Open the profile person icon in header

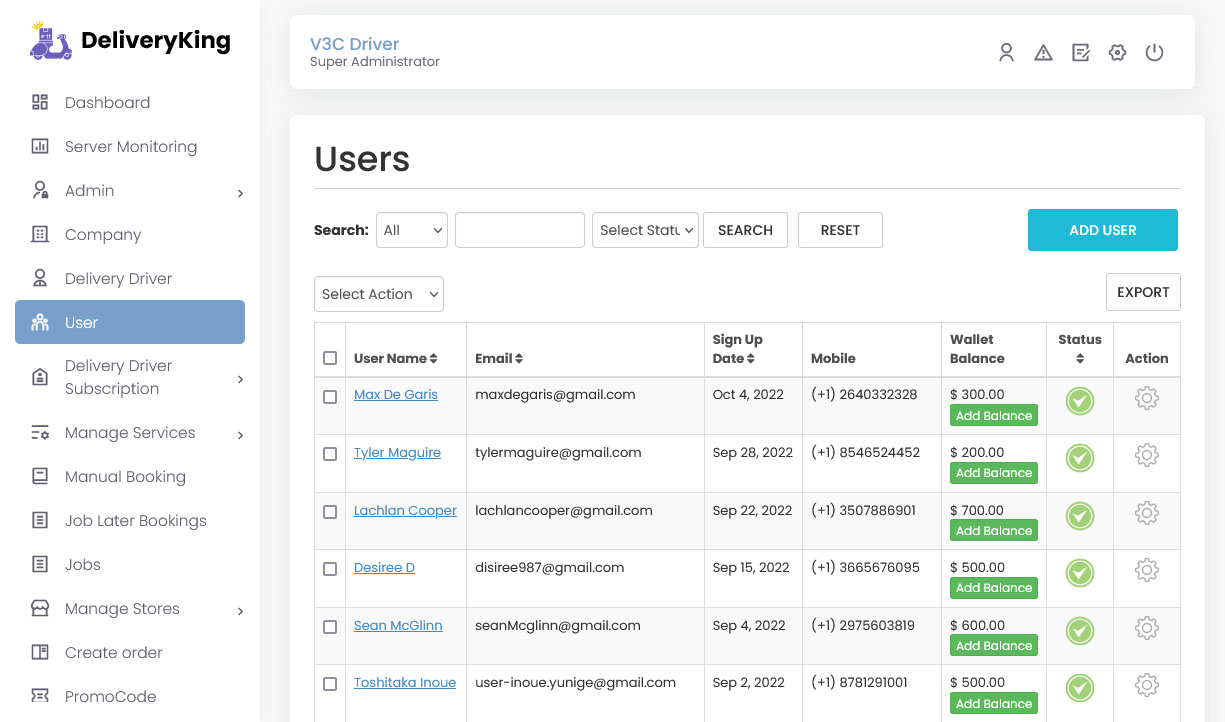point(1006,53)
